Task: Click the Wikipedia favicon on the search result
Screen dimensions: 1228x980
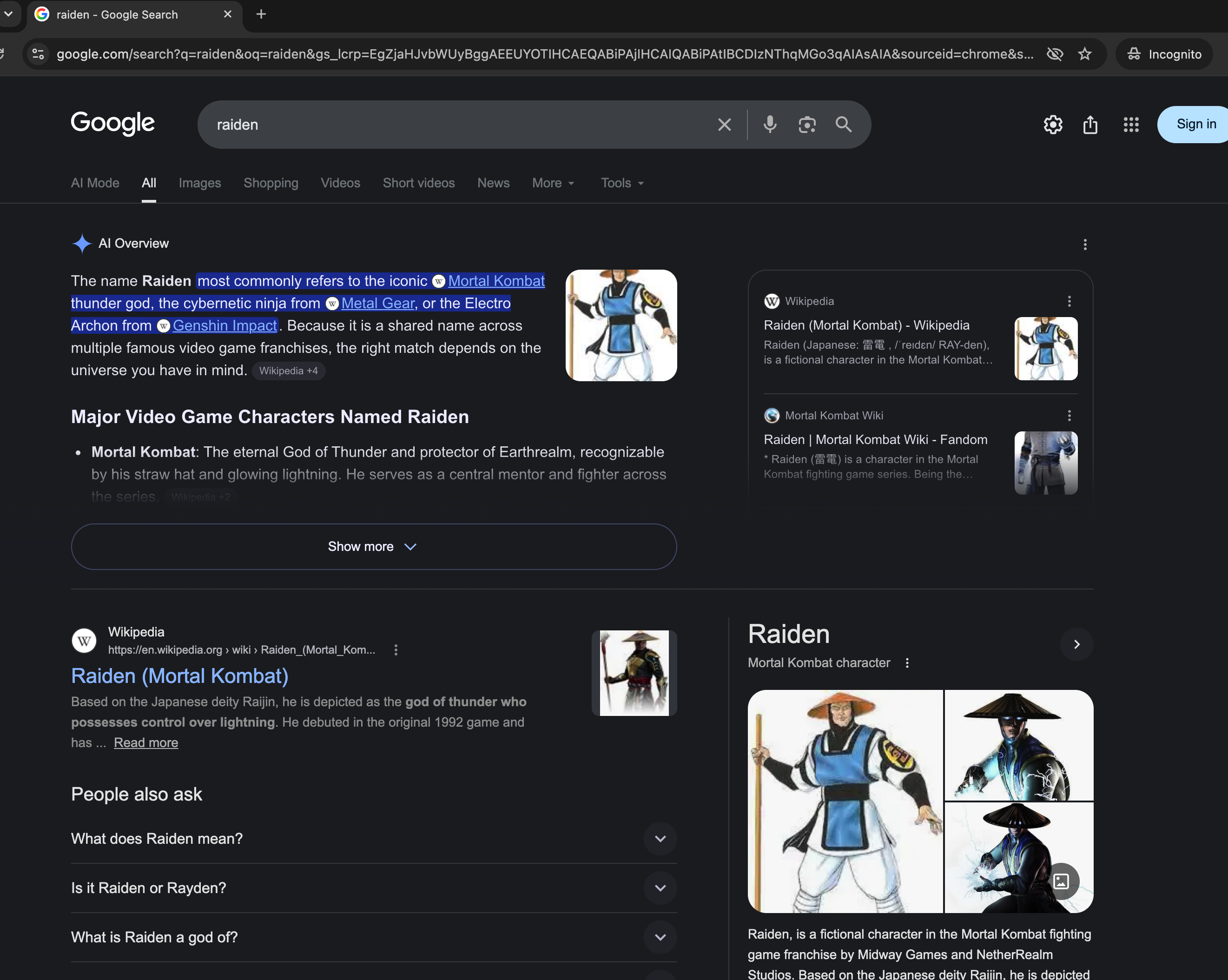Action: coord(84,641)
